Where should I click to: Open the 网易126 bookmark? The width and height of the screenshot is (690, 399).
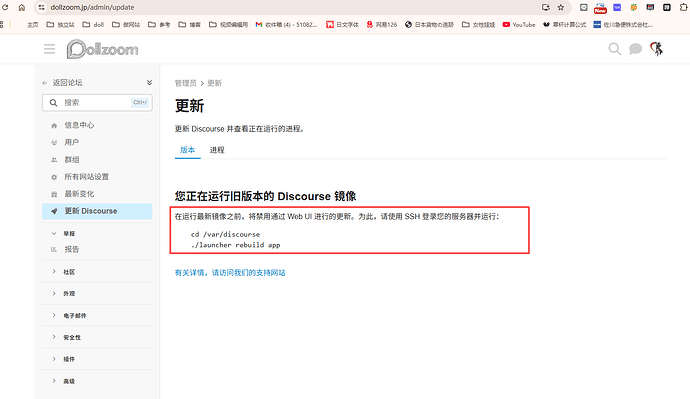tap(382, 25)
